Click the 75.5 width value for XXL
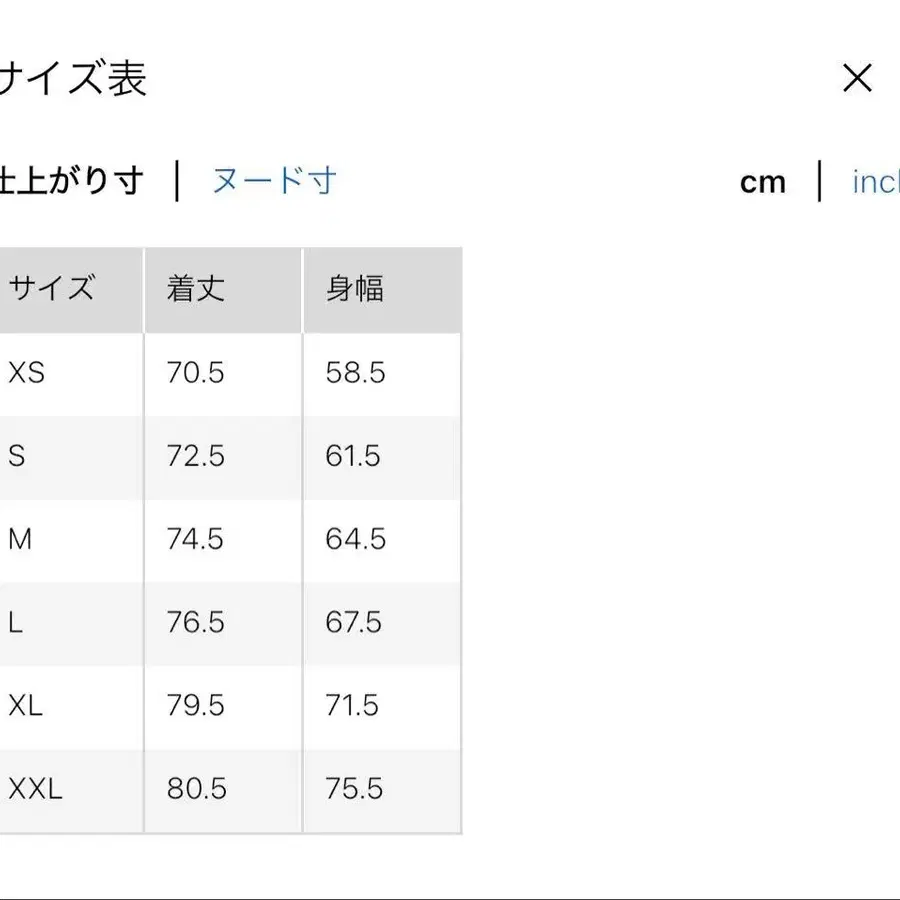 click(353, 789)
